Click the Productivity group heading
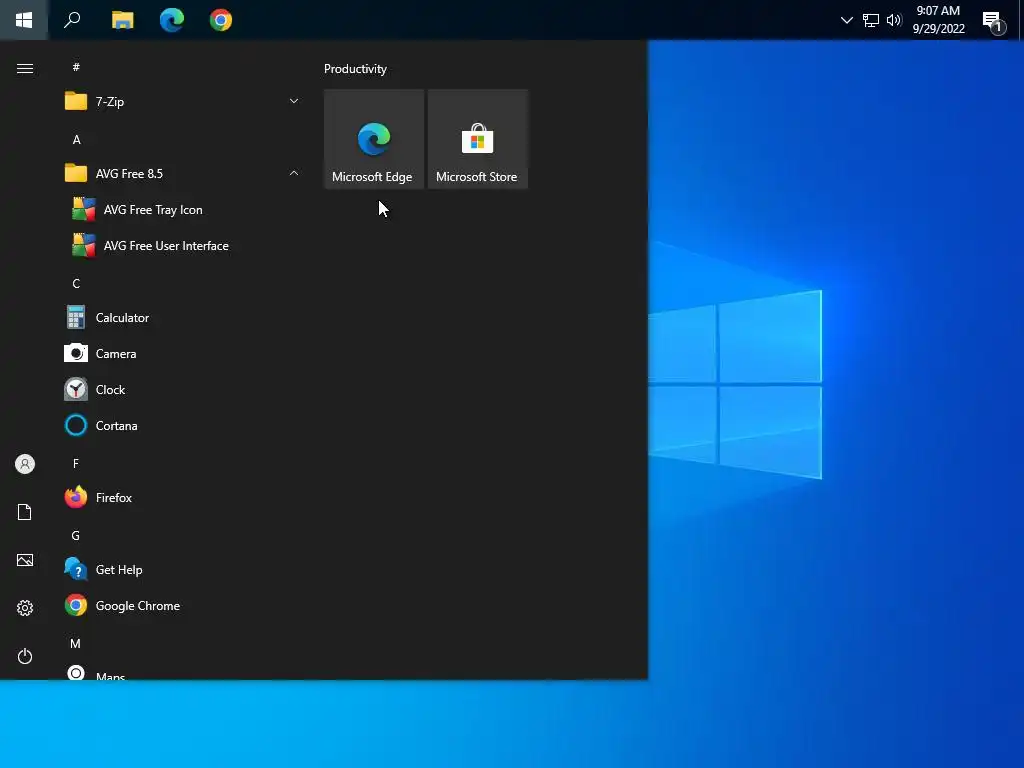Screen dimensions: 1024x768 pyautogui.click(x=355, y=69)
